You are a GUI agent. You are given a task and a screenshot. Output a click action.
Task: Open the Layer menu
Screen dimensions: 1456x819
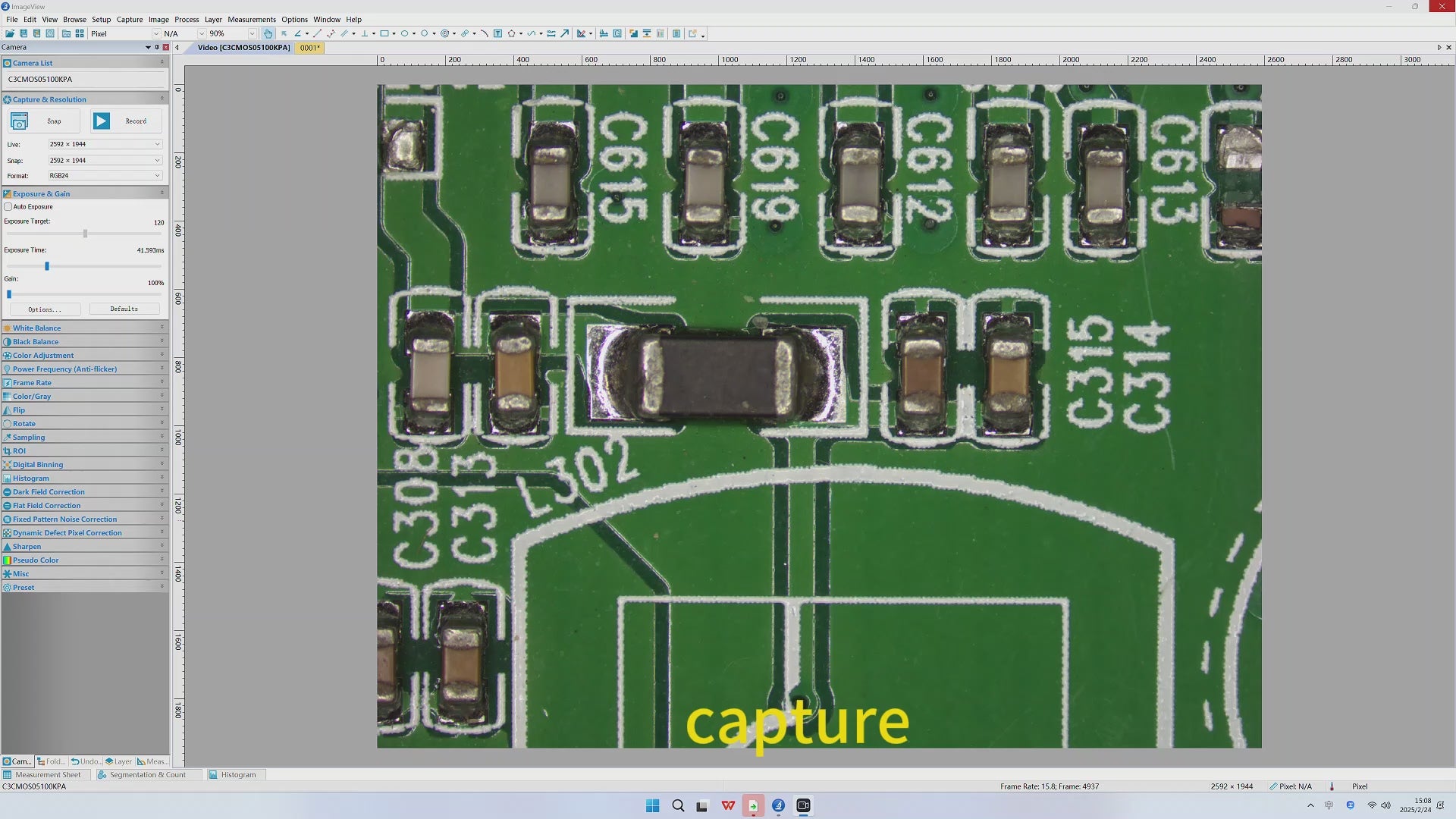tap(213, 20)
